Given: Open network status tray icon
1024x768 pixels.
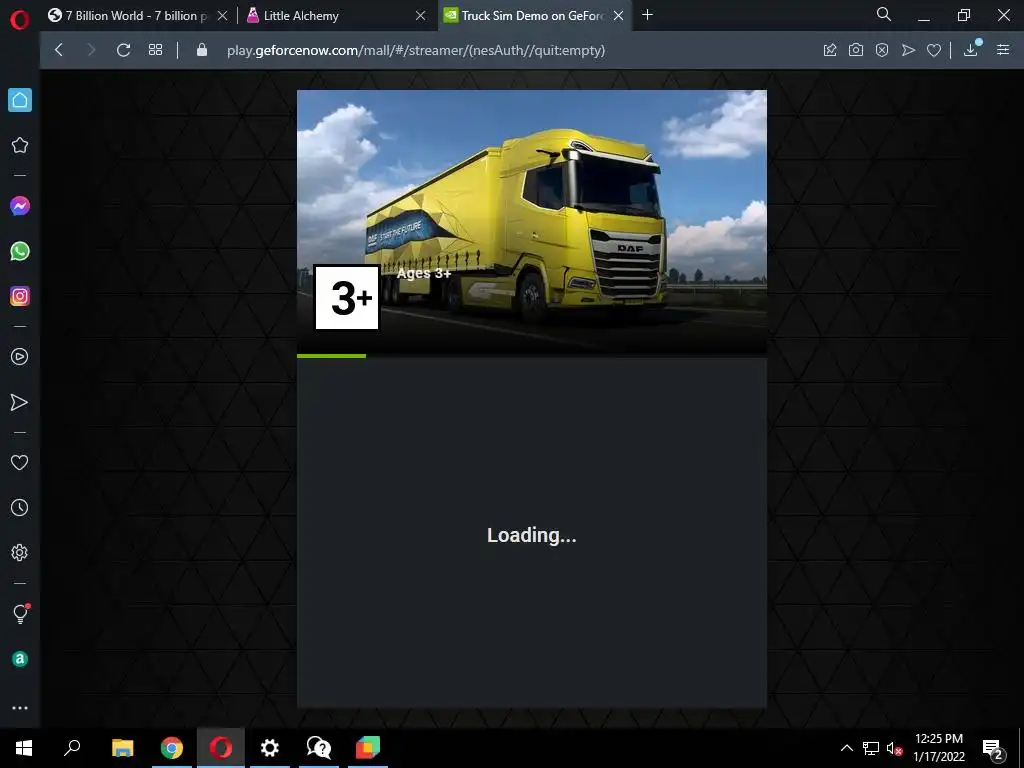Looking at the screenshot, I should [871, 748].
